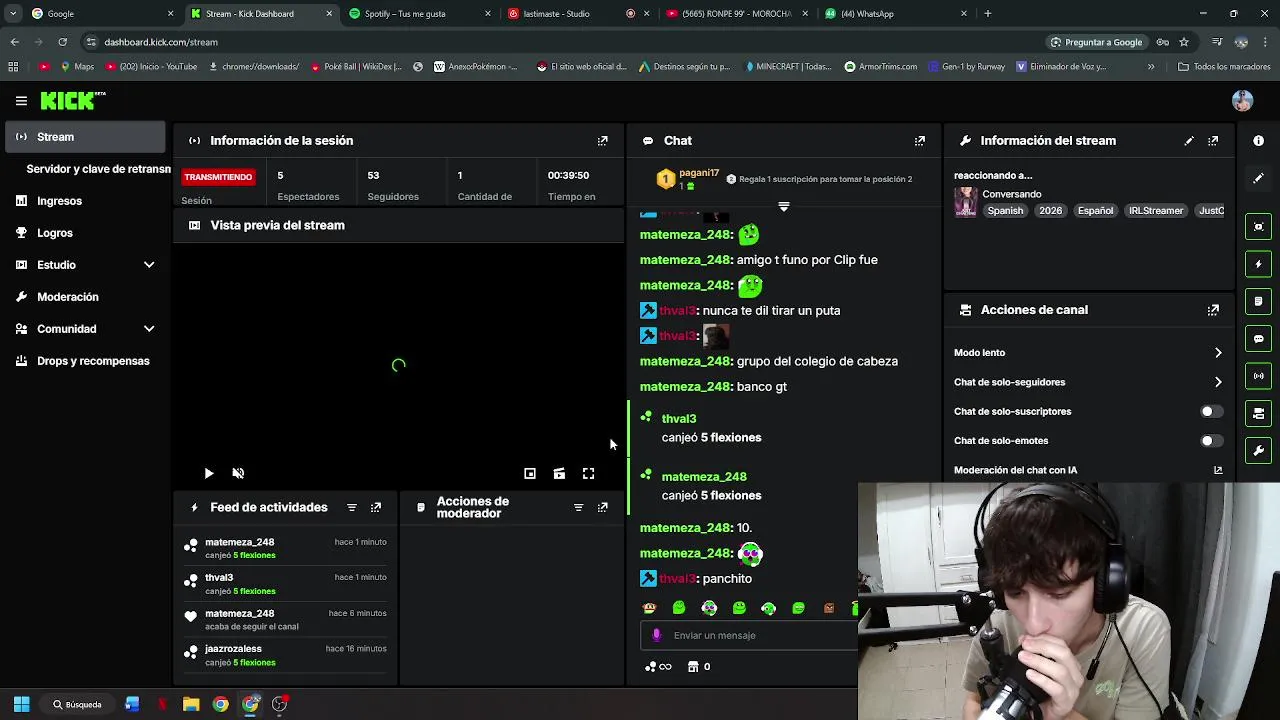The height and width of the screenshot is (720, 1280).
Task: Open Modo lento options arrow
Action: [x=1218, y=353]
